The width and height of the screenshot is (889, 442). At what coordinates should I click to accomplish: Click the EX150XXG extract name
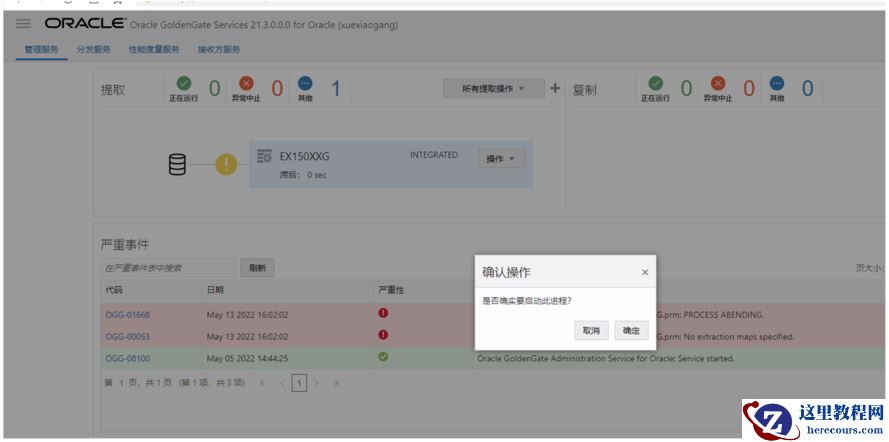tap(304, 156)
